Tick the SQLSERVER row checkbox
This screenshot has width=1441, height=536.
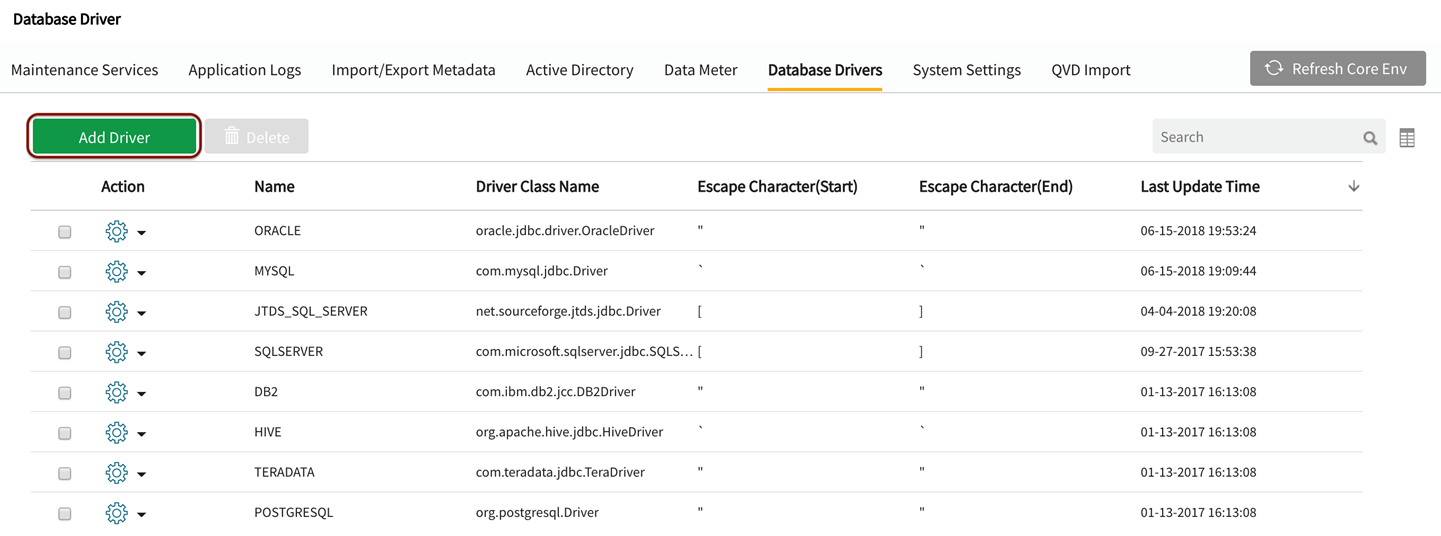click(65, 352)
